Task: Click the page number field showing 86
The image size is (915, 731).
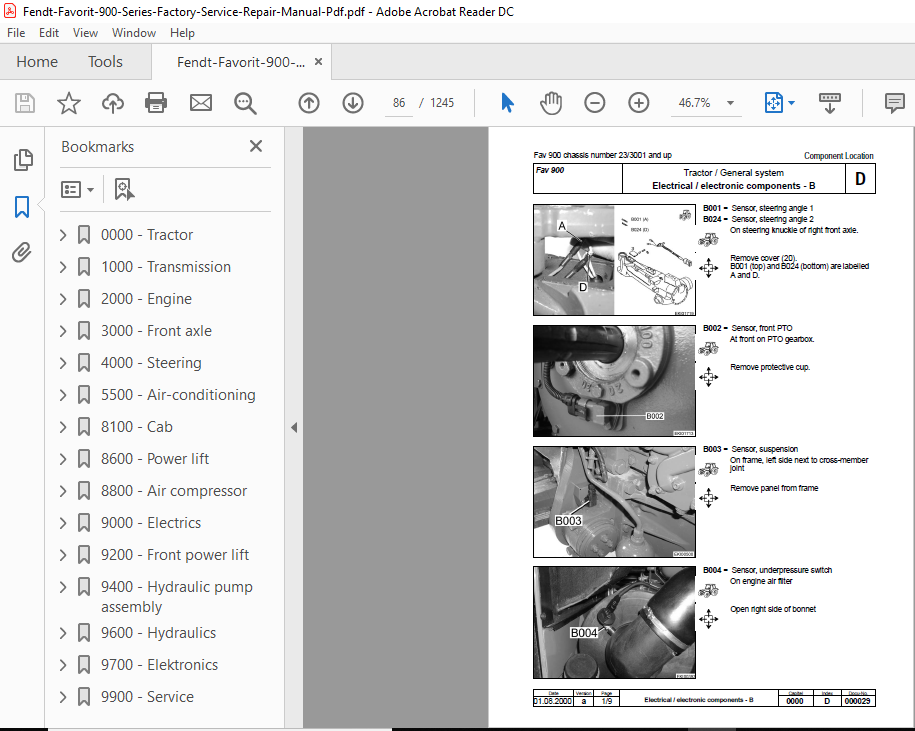Action: point(399,103)
